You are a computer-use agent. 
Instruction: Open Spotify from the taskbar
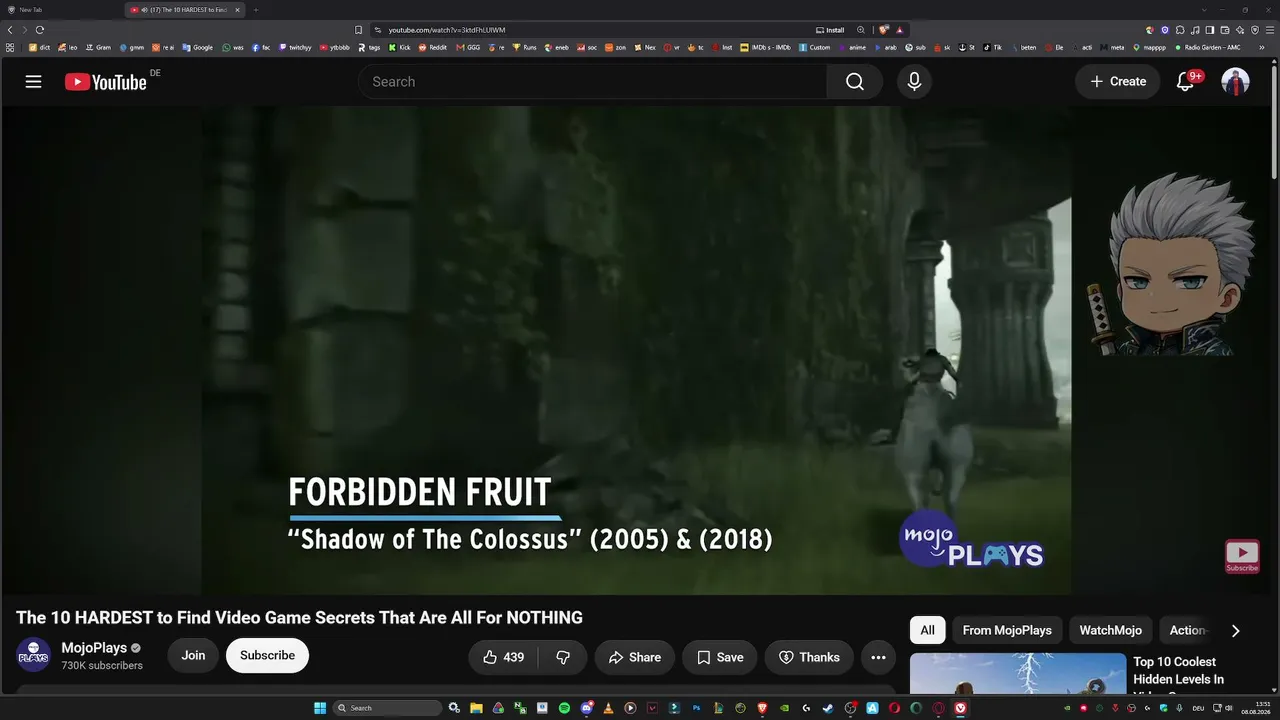[564, 708]
